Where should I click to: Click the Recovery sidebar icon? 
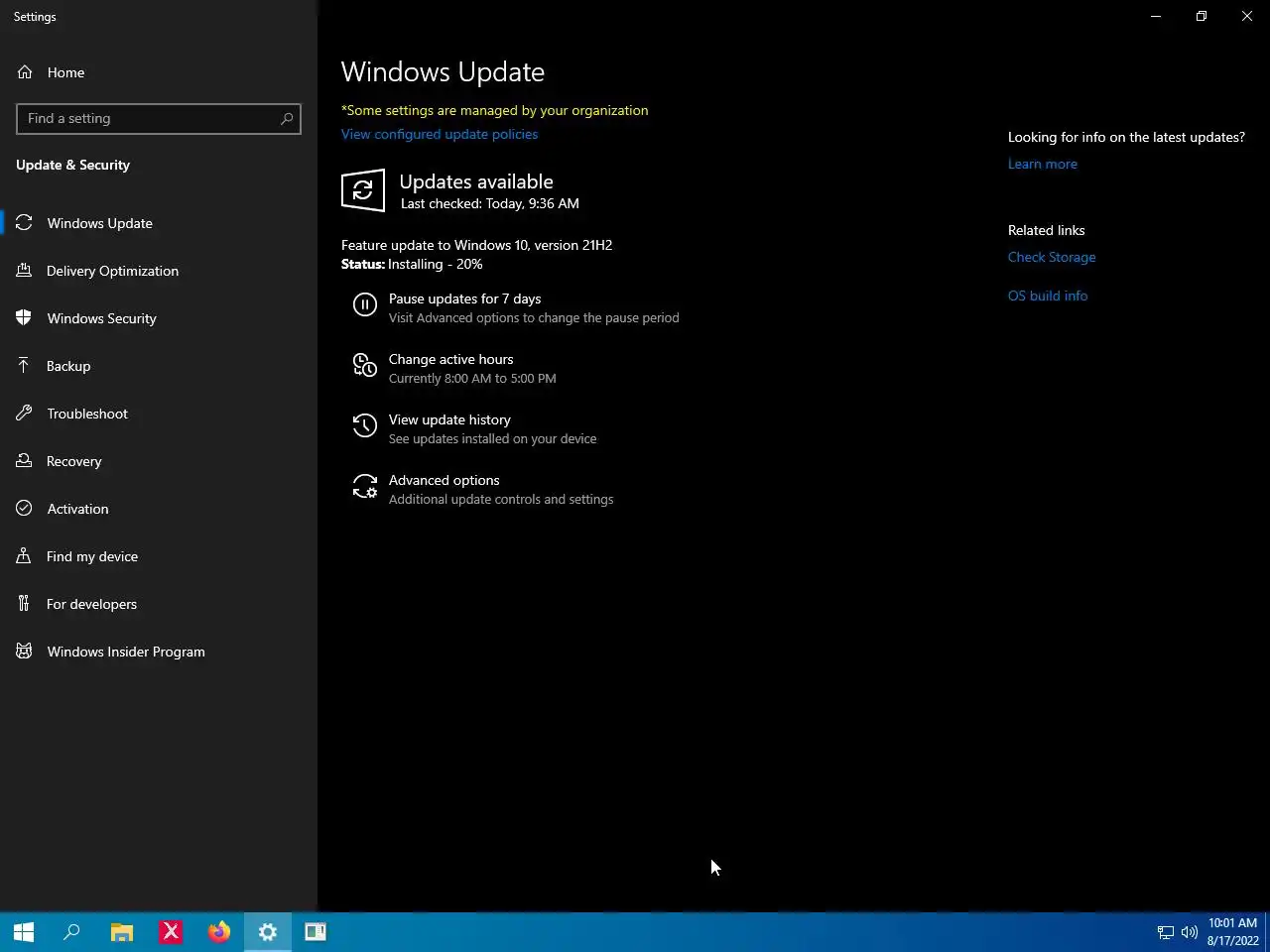pos(24,461)
